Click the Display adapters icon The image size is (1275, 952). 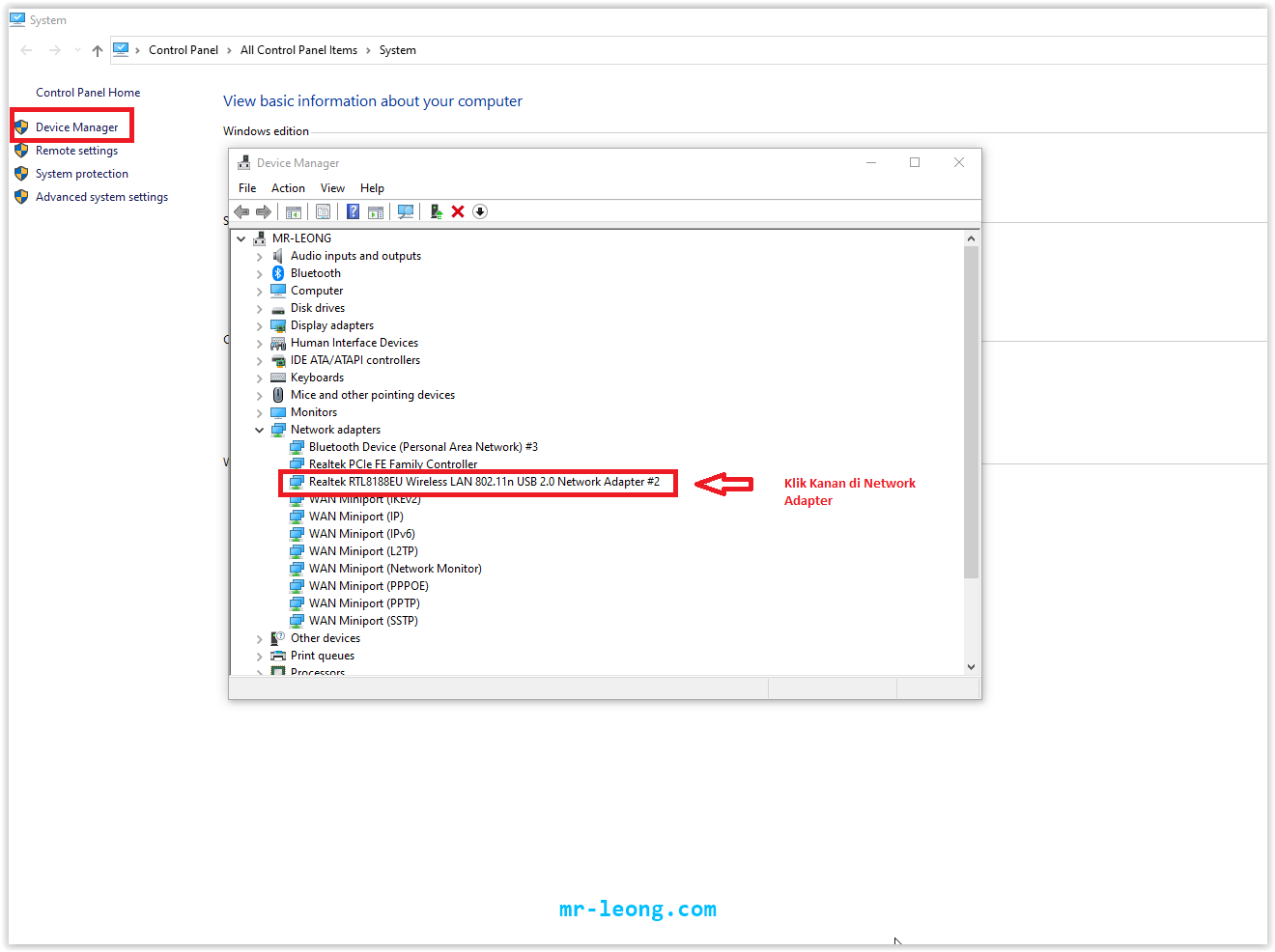(278, 325)
